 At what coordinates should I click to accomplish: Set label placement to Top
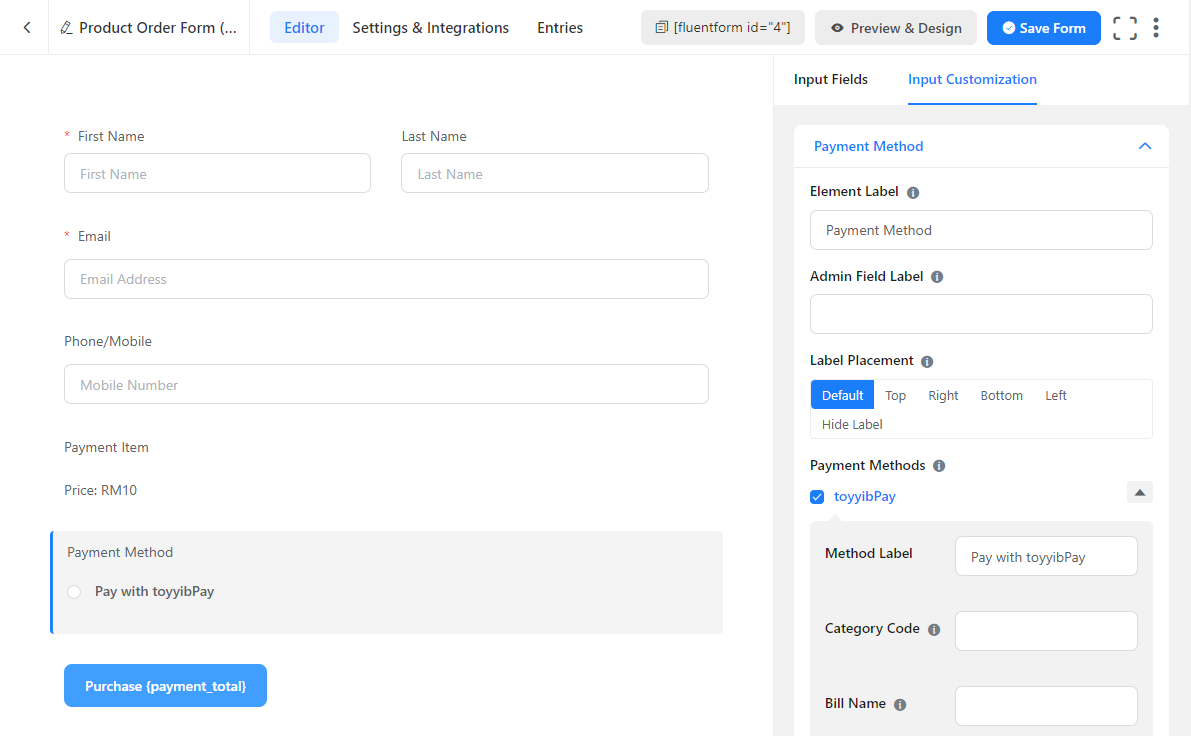point(895,395)
